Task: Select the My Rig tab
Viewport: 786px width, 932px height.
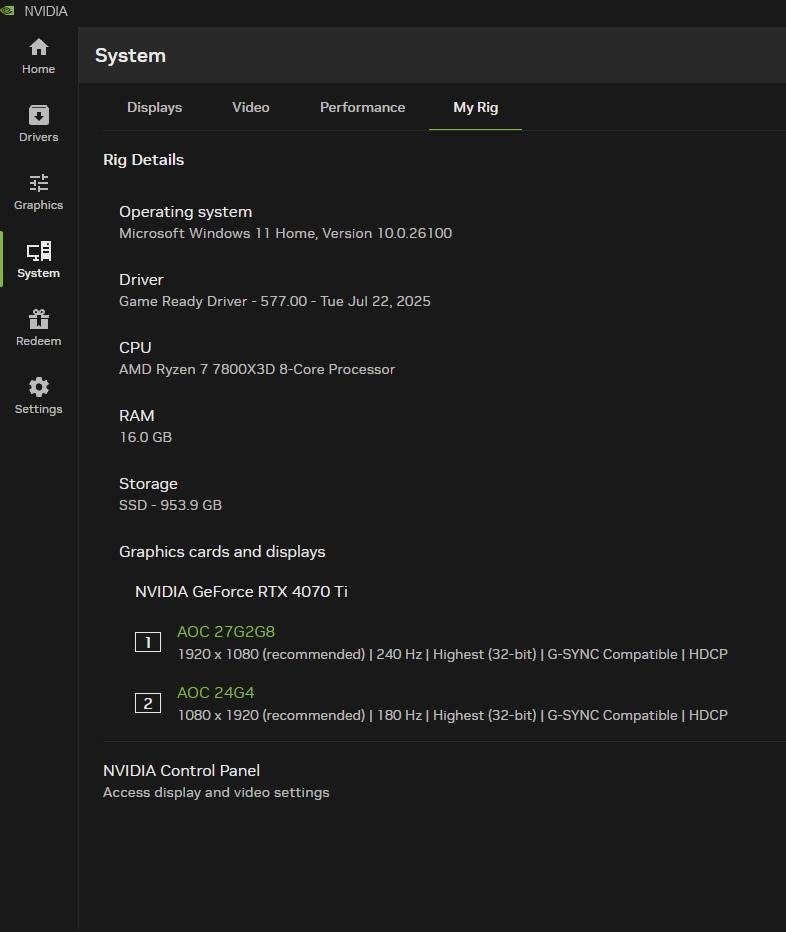Action: tap(475, 107)
